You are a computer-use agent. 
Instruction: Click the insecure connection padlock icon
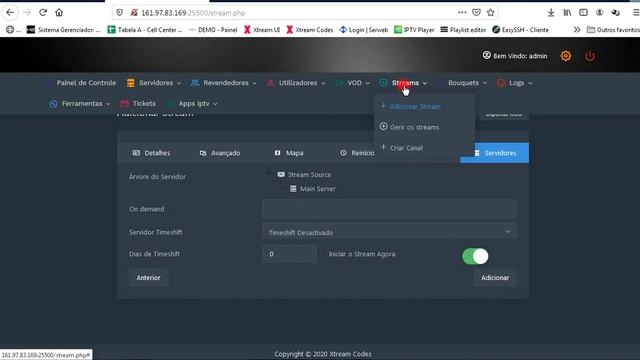134,13
